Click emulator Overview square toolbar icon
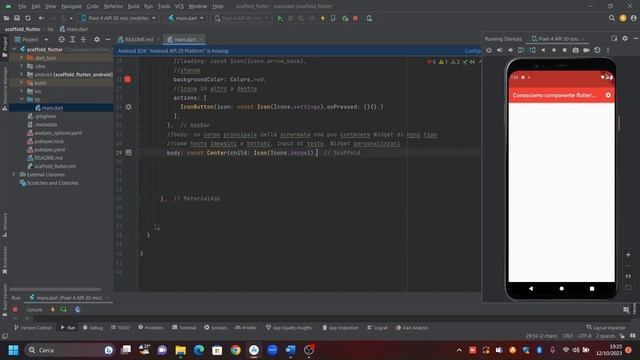This screenshot has width=640, height=360. 564,50
